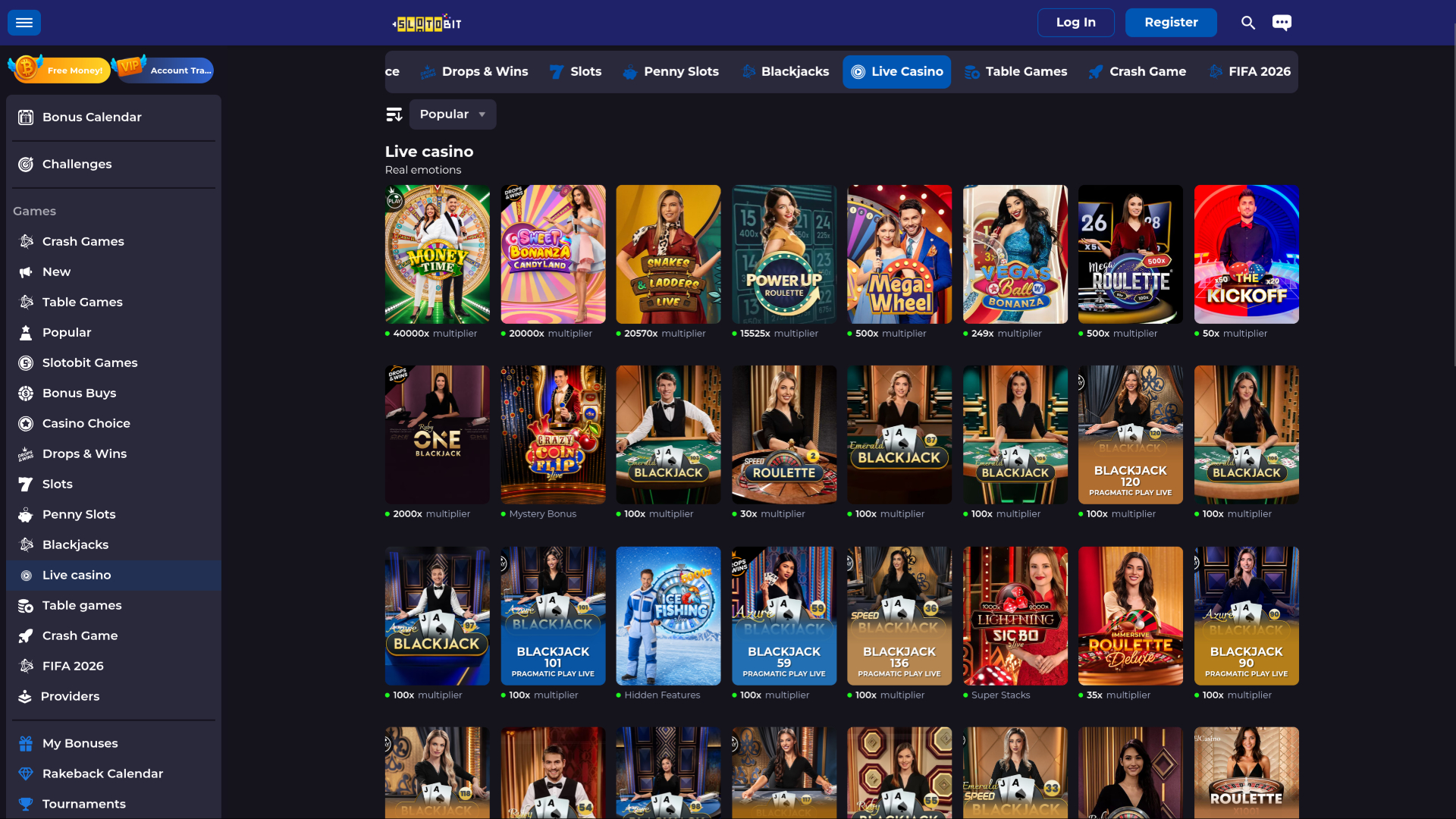Open the Live casino sidebar item
Viewport: 1456px width, 819px height.
pyautogui.click(x=114, y=576)
